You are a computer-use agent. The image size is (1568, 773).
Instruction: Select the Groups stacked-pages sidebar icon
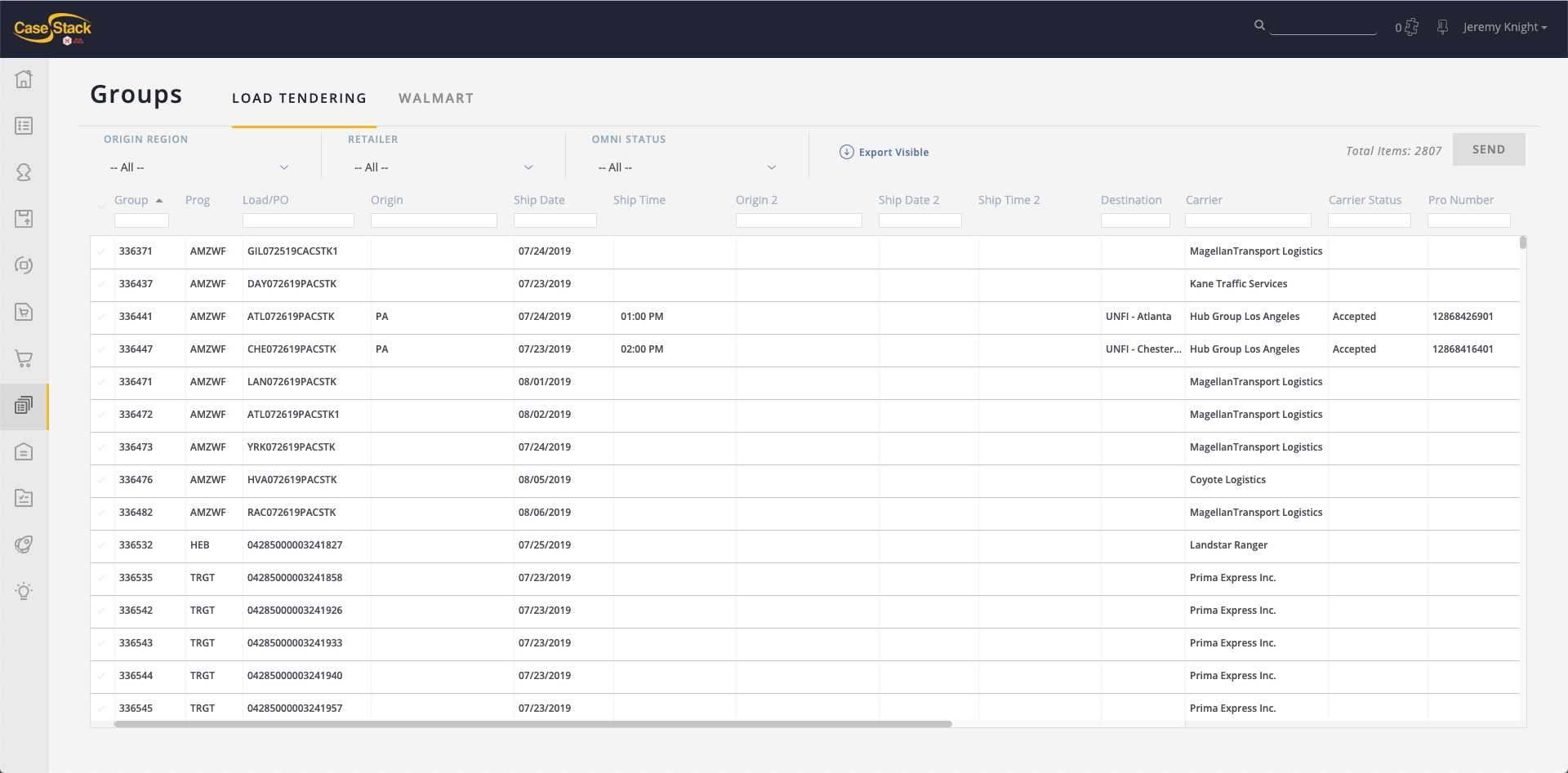pyautogui.click(x=24, y=406)
